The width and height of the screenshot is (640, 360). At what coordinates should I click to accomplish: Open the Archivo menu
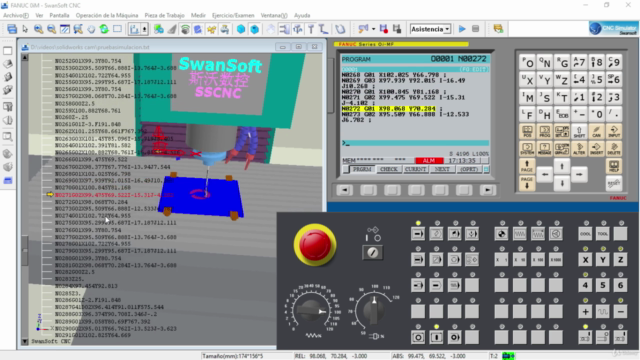16,15
